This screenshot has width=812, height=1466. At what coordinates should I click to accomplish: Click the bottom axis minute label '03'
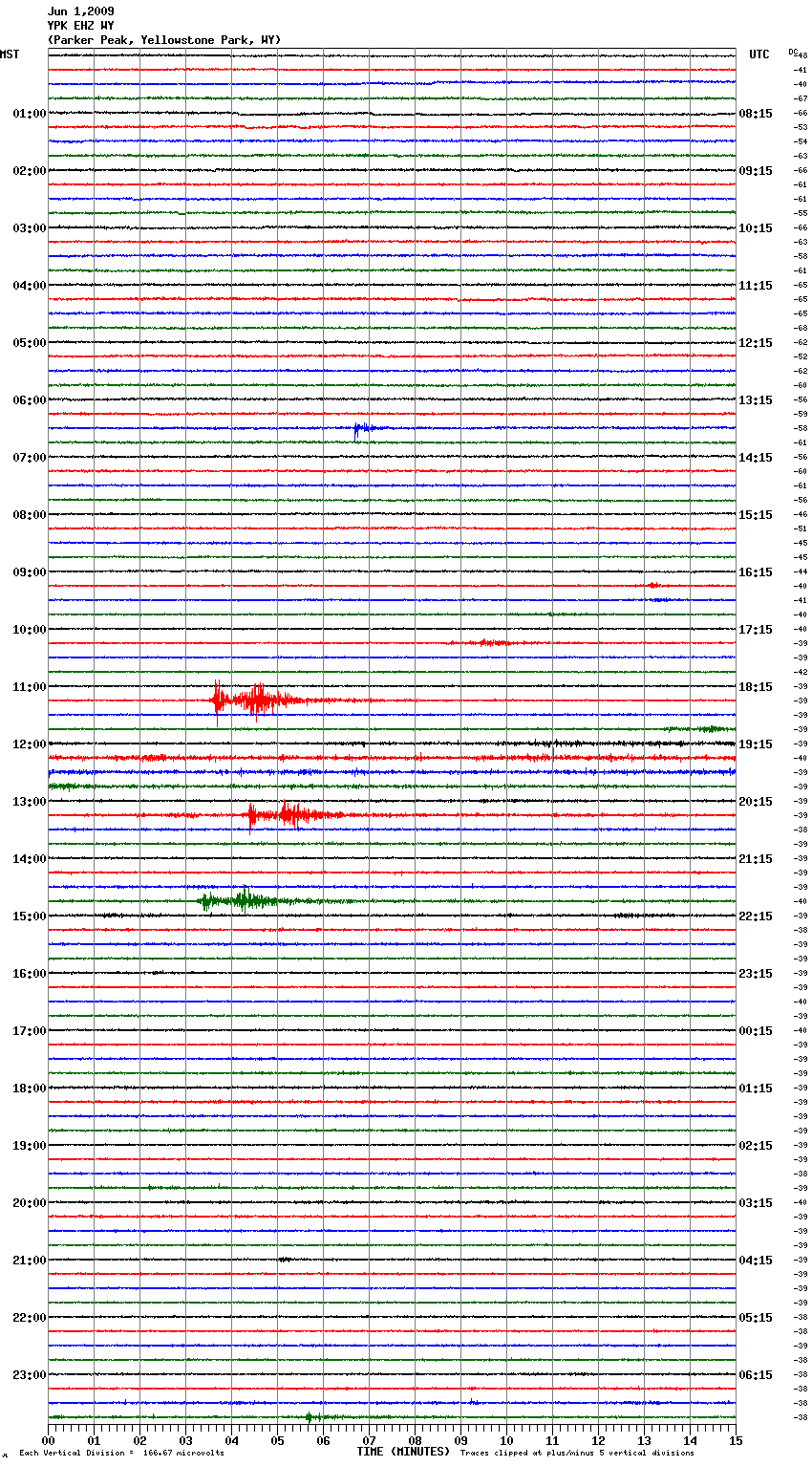point(185,1440)
